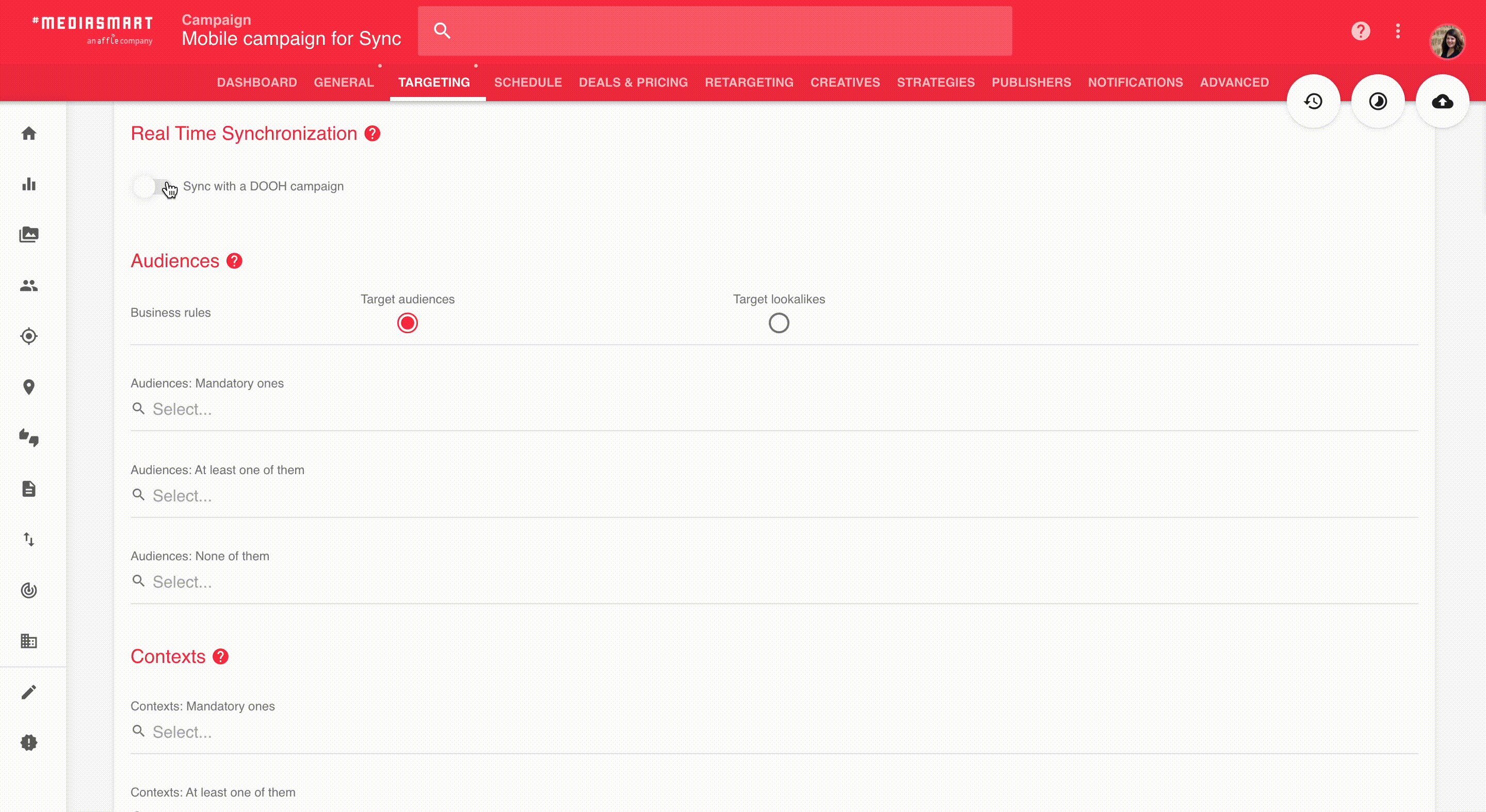The image size is (1486, 812).
Task: Click the MEDIASMART logo link
Action: click(93, 29)
